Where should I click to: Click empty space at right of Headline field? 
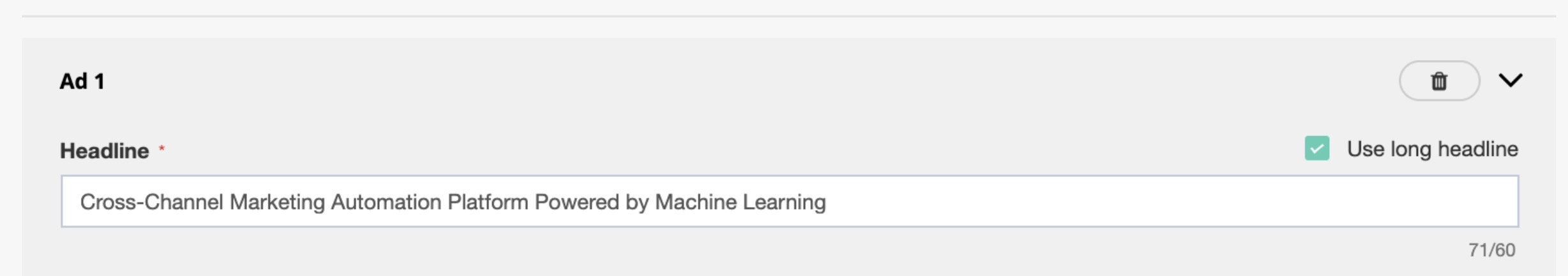[x=1181, y=202]
